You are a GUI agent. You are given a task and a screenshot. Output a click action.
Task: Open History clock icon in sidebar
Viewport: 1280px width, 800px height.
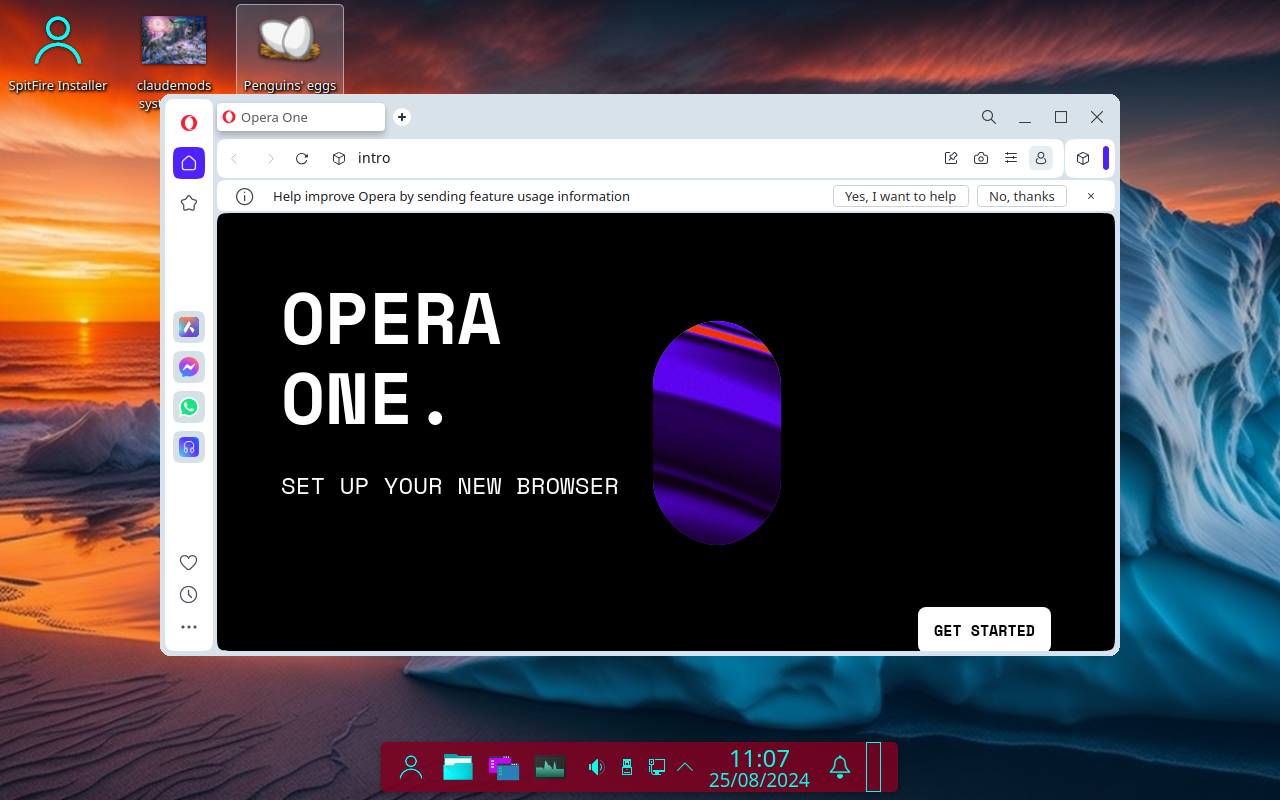point(188,594)
